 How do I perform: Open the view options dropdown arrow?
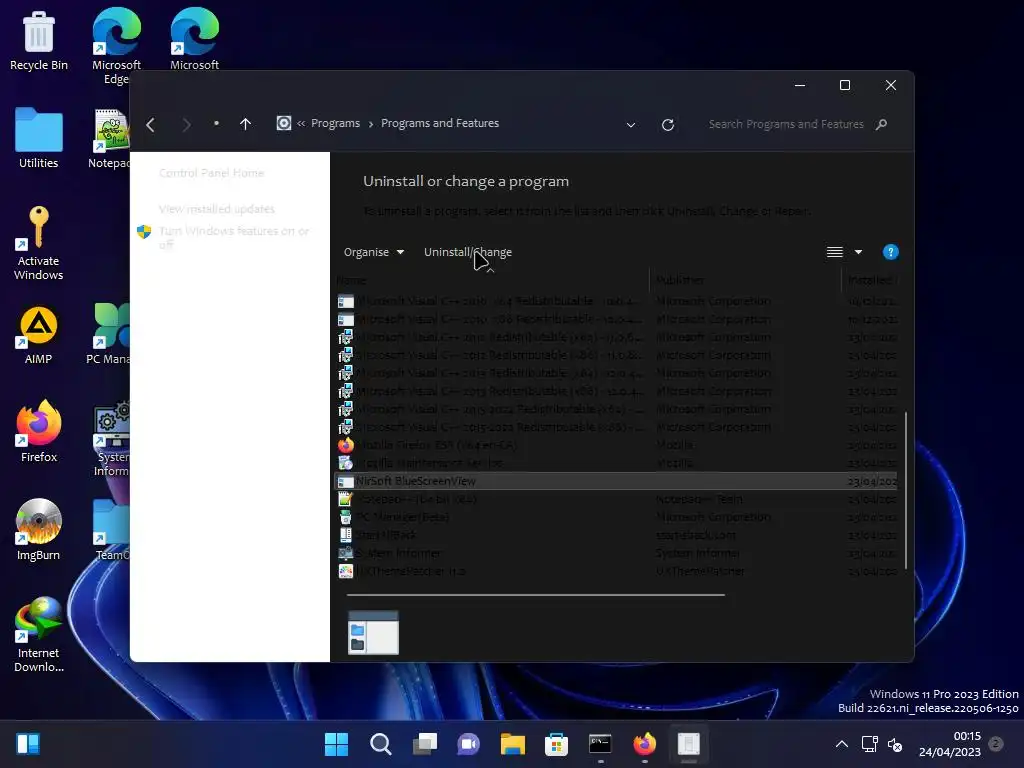pyautogui.click(x=859, y=252)
